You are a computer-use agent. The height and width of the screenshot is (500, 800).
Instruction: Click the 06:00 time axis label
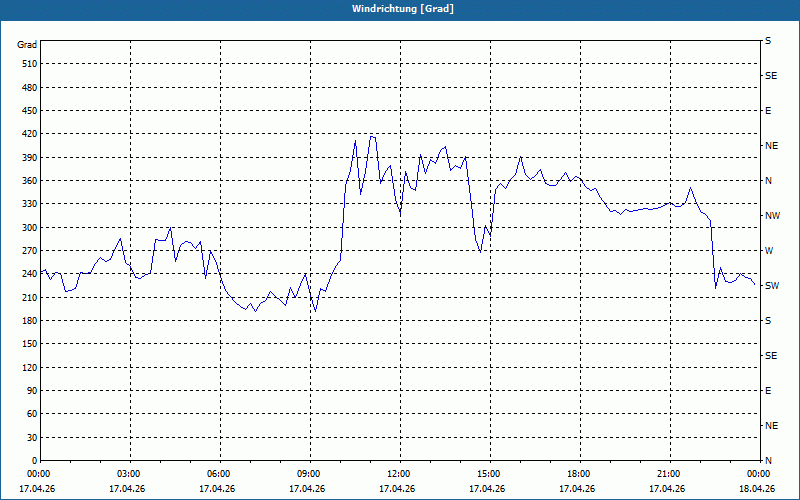220,474
